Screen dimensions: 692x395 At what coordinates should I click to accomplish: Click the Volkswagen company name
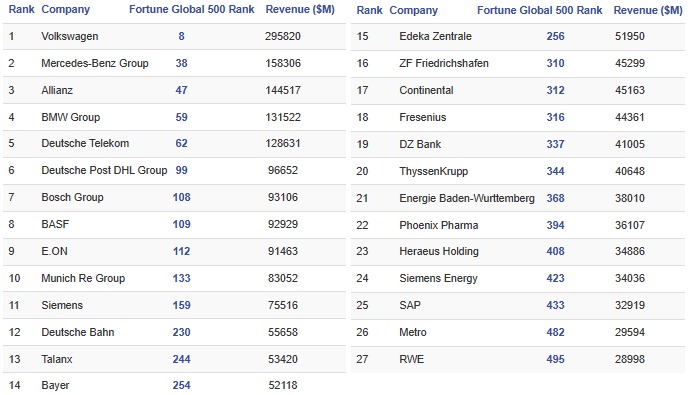[70, 36]
